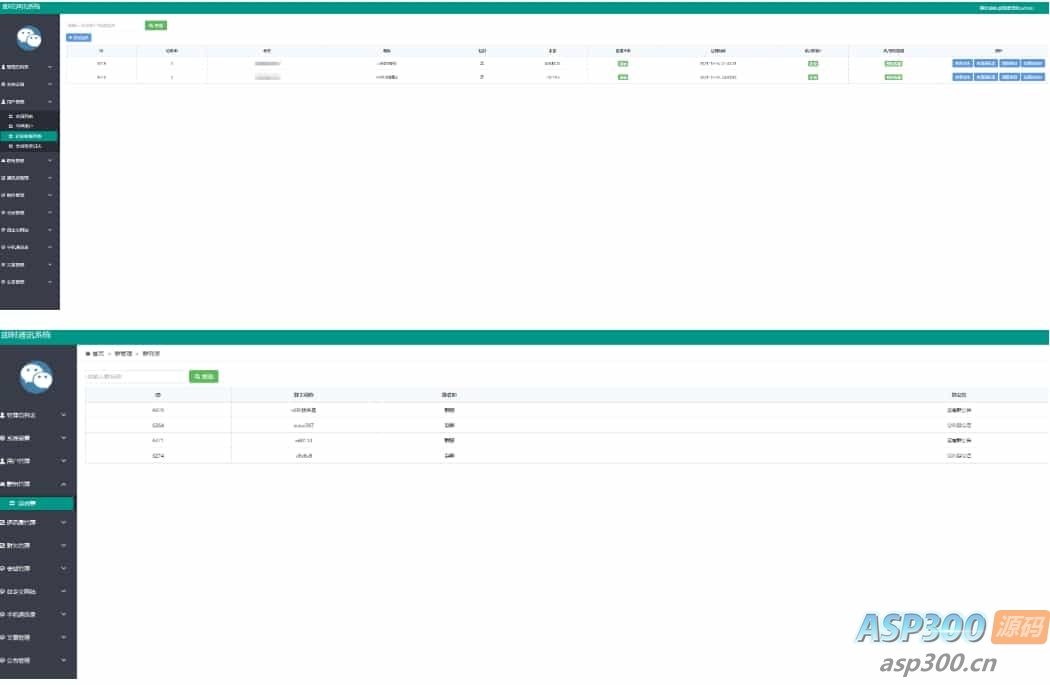Open the first submenu item under the upper sidebar's expanded menu
The width and height of the screenshot is (1050, 685).
(28, 116)
